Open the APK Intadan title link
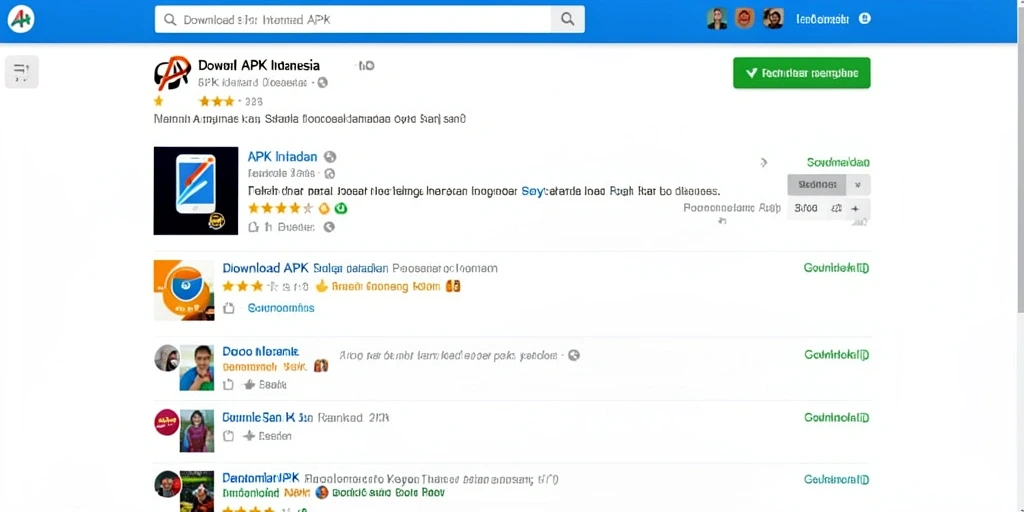This screenshot has width=1024, height=512. (x=282, y=157)
